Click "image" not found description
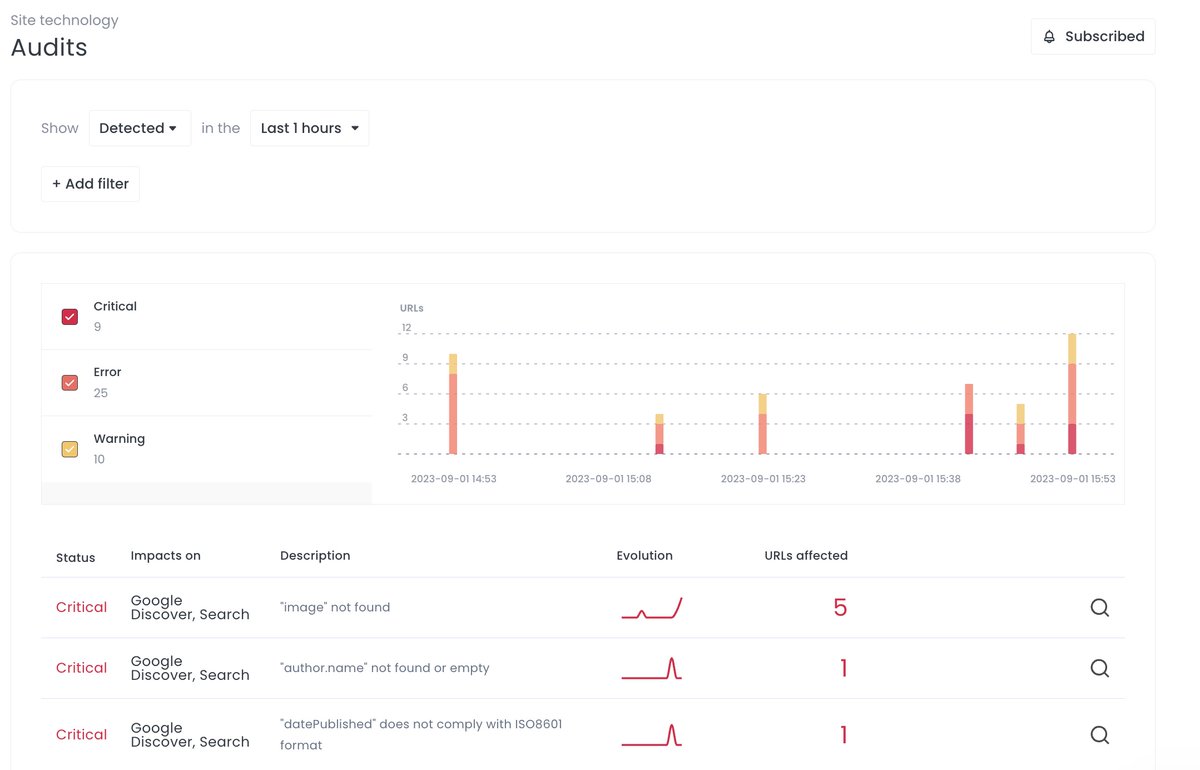The width and height of the screenshot is (1200, 770). (x=335, y=607)
